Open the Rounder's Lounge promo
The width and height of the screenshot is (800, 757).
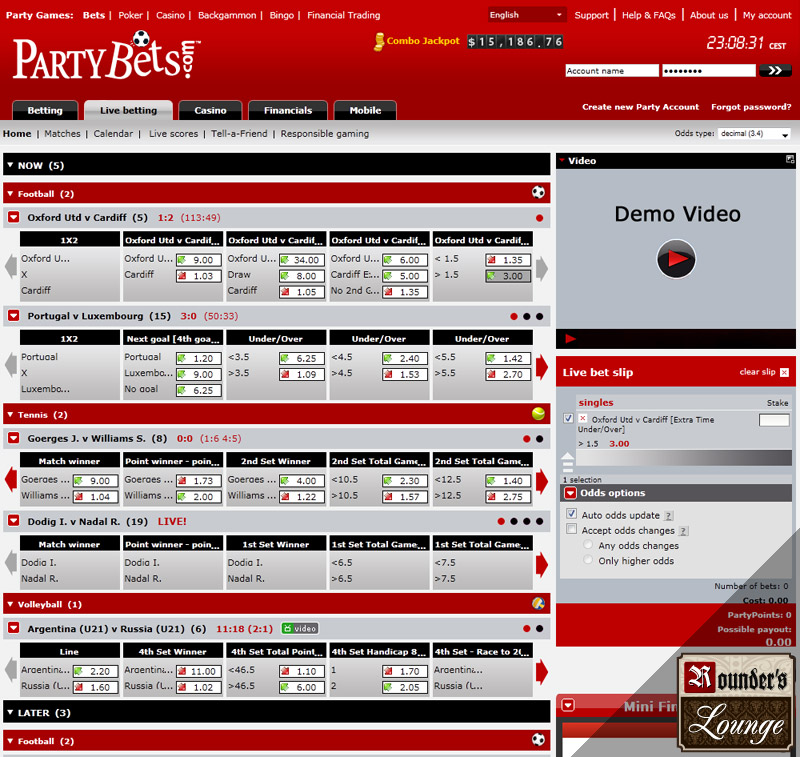736,703
